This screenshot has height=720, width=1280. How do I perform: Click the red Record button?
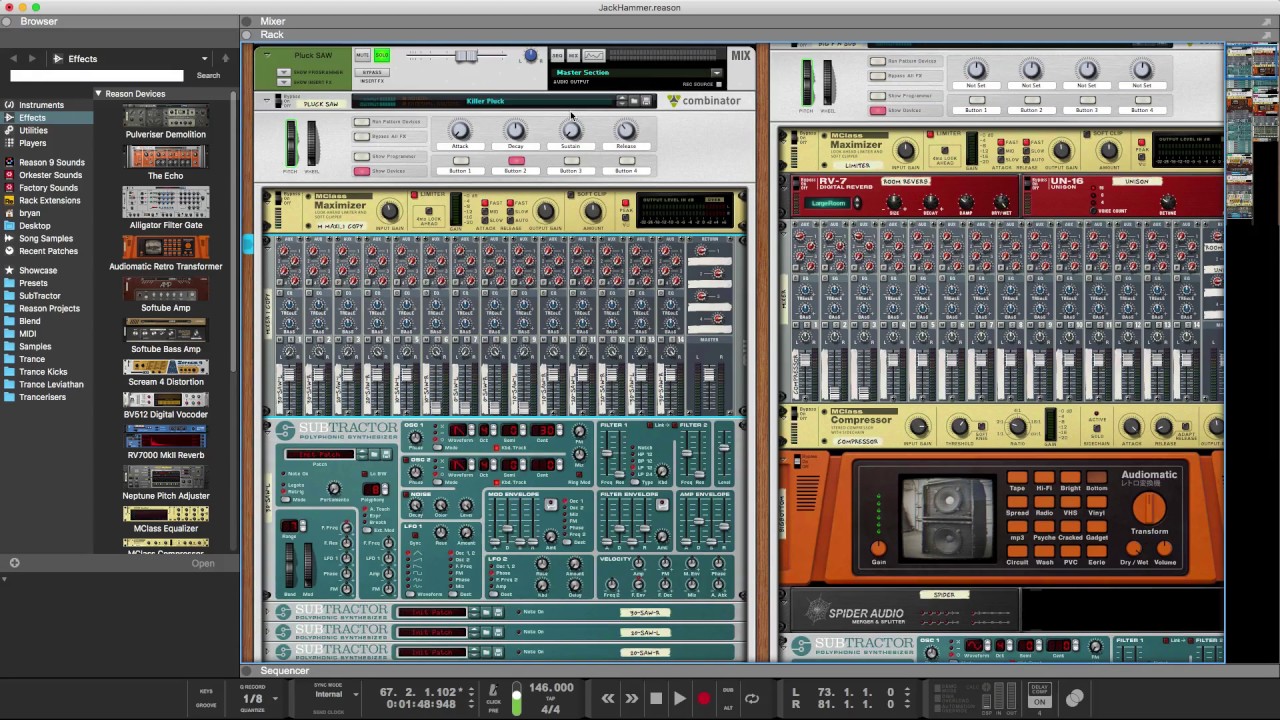click(704, 699)
